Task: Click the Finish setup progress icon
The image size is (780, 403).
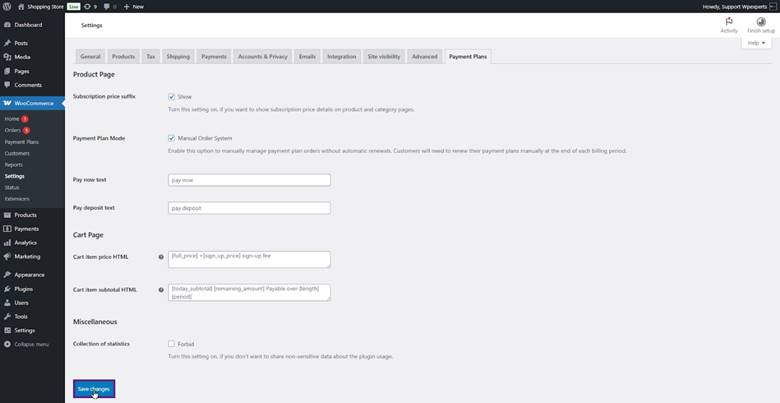Action: pyautogui.click(x=761, y=22)
